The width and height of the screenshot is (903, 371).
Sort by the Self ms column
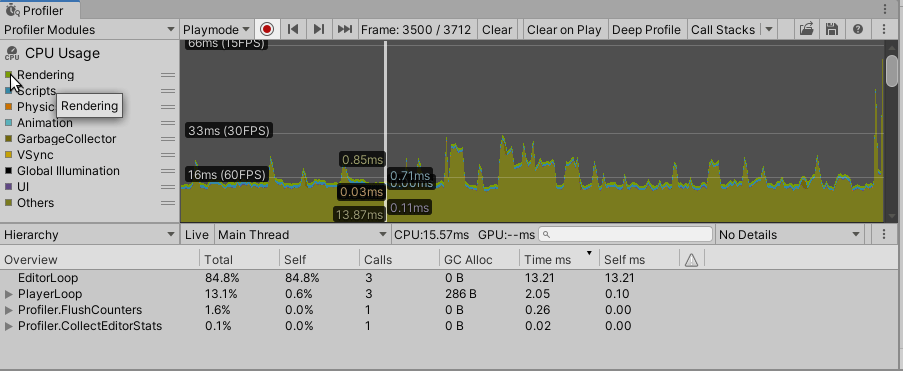tap(640, 260)
